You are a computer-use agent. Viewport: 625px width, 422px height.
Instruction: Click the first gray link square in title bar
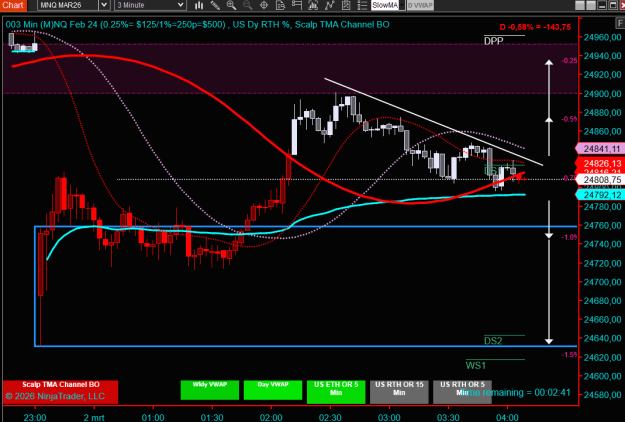pyautogui.click(x=580, y=5)
